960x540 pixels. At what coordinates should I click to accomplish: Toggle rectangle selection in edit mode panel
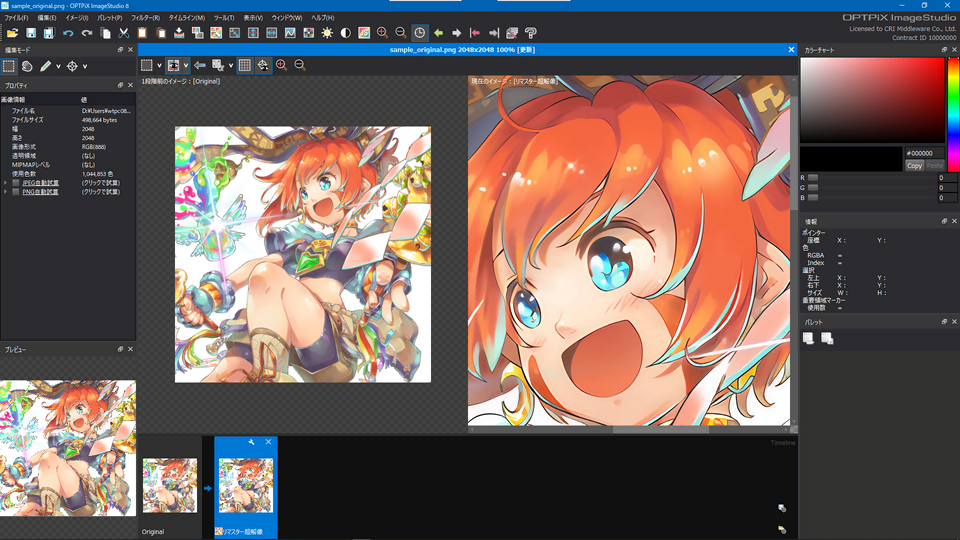(9, 66)
